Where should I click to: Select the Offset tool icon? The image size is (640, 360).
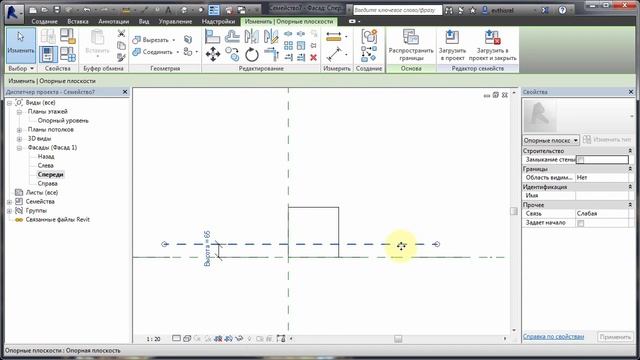pyautogui.click(x=232, y=37)
